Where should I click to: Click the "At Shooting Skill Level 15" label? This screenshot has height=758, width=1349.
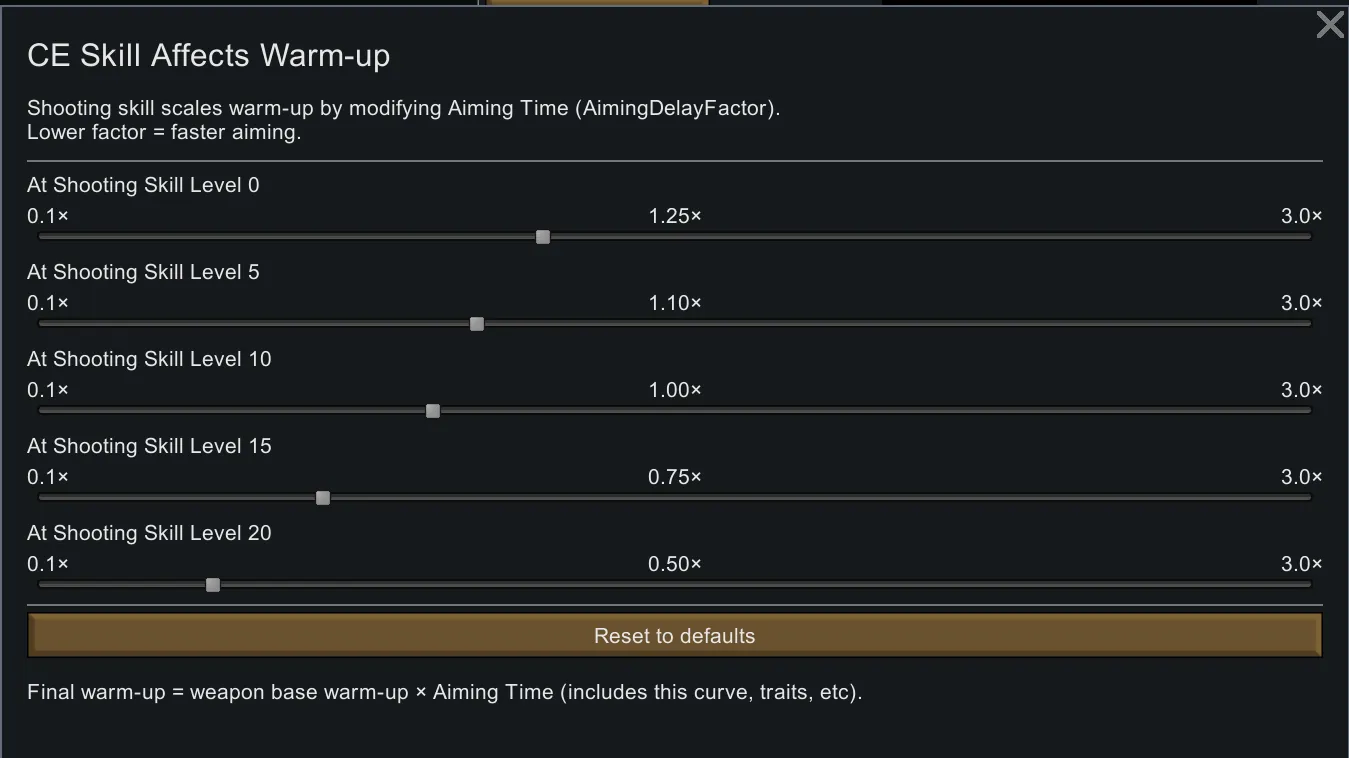tap(149, 446)
